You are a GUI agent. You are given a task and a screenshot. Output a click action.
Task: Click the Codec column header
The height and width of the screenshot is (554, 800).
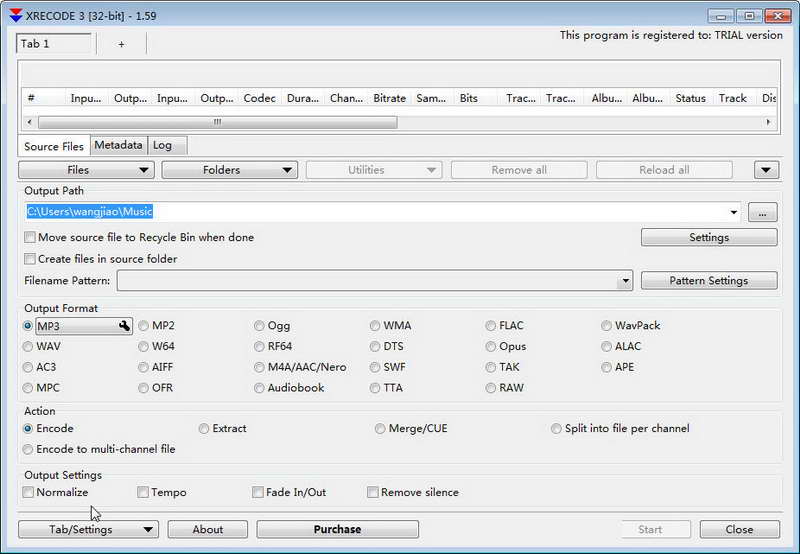point(260,98)
